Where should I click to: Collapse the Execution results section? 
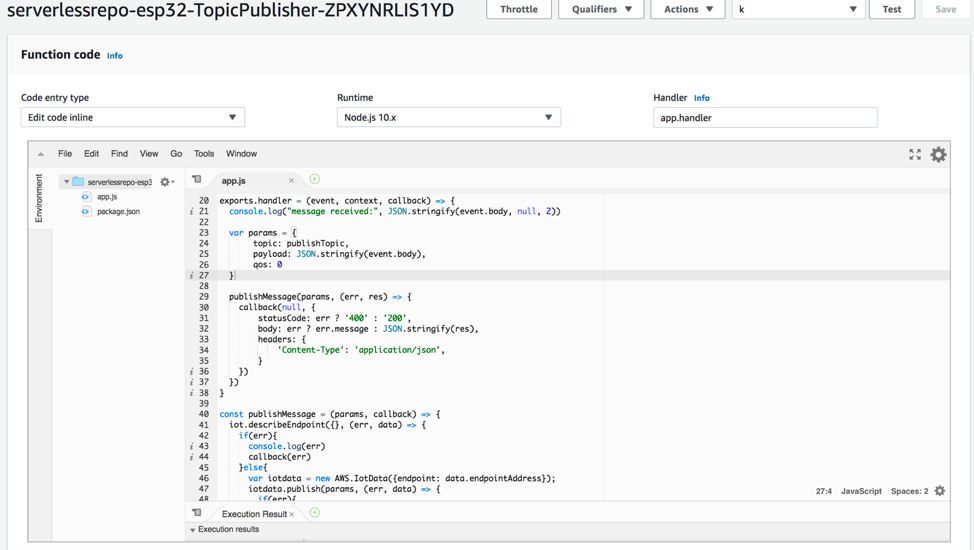193,530
